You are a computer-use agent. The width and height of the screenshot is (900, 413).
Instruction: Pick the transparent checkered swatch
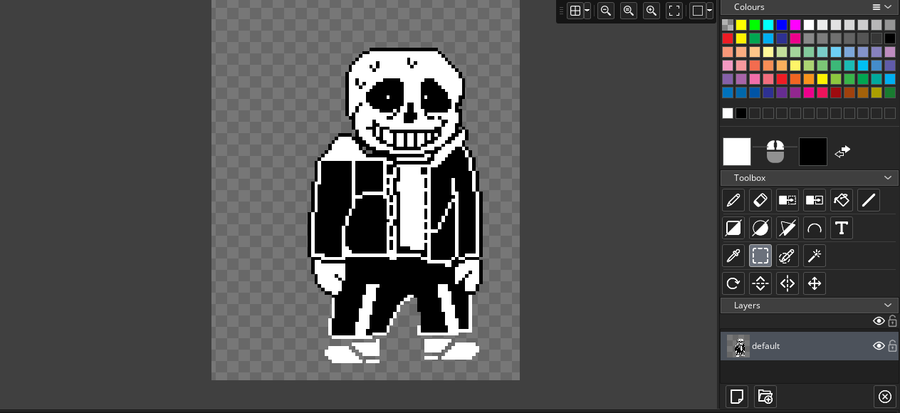pos(728,25)
